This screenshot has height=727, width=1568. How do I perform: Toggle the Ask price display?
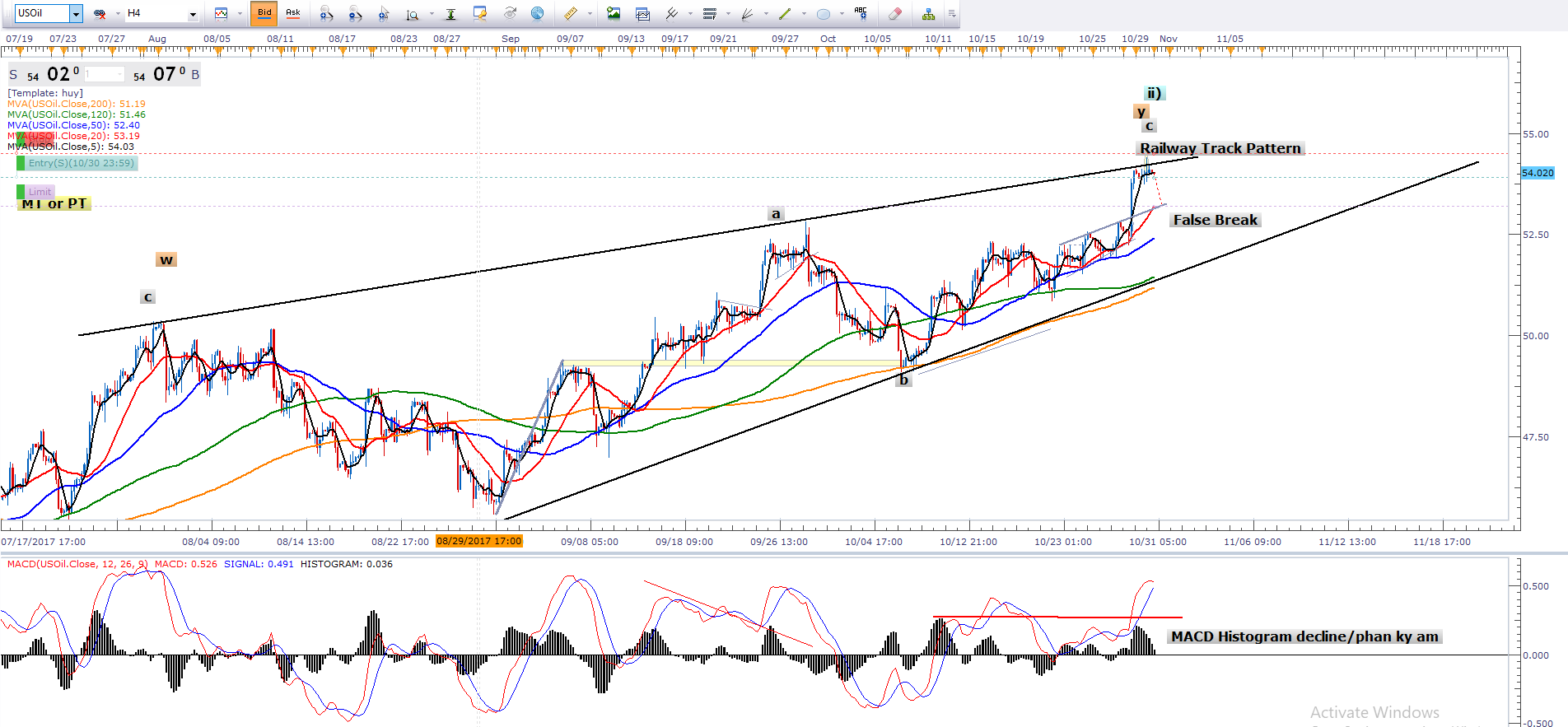click(292, 13)
